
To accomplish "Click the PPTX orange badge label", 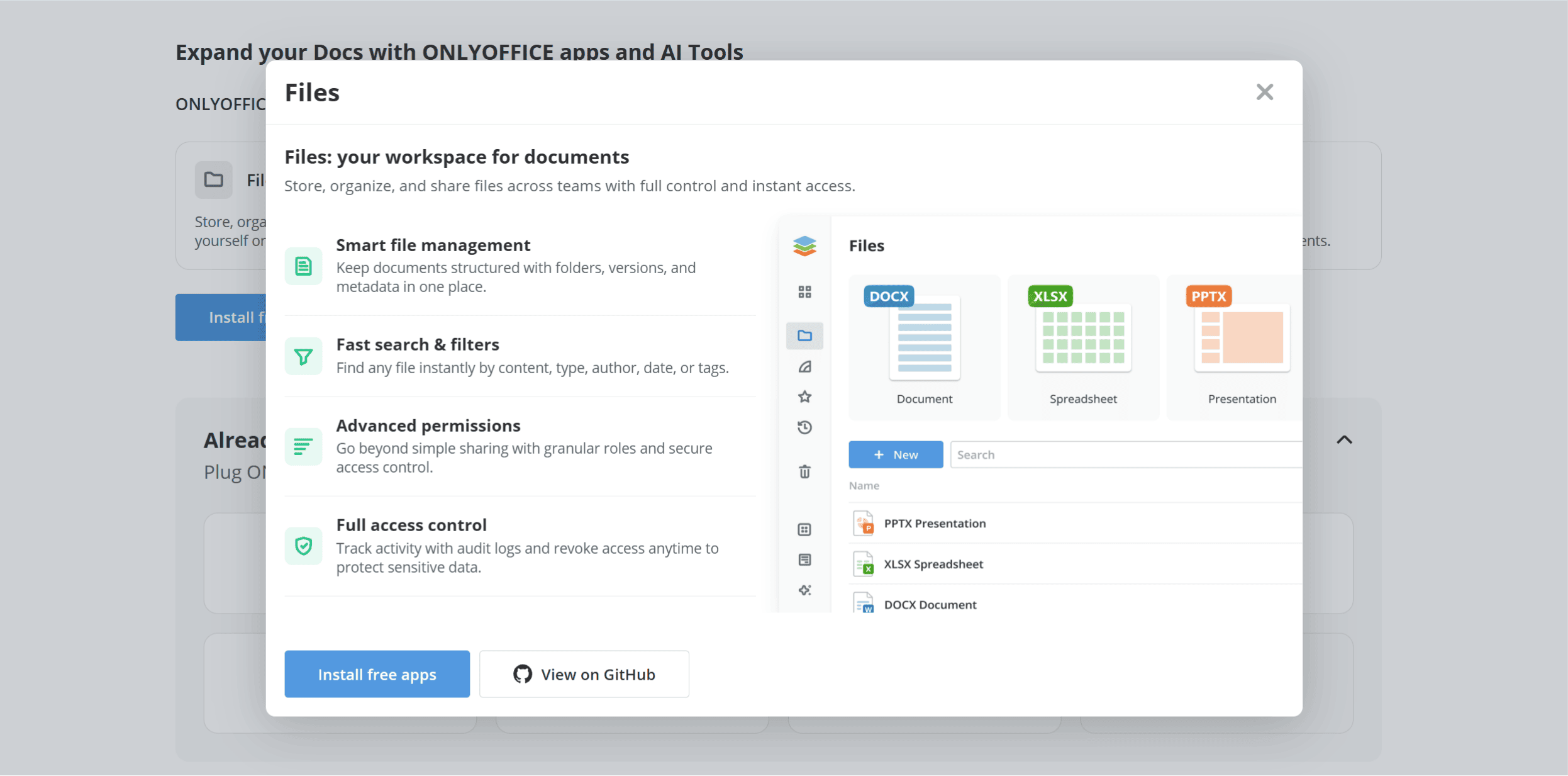I will point(1209,296).
